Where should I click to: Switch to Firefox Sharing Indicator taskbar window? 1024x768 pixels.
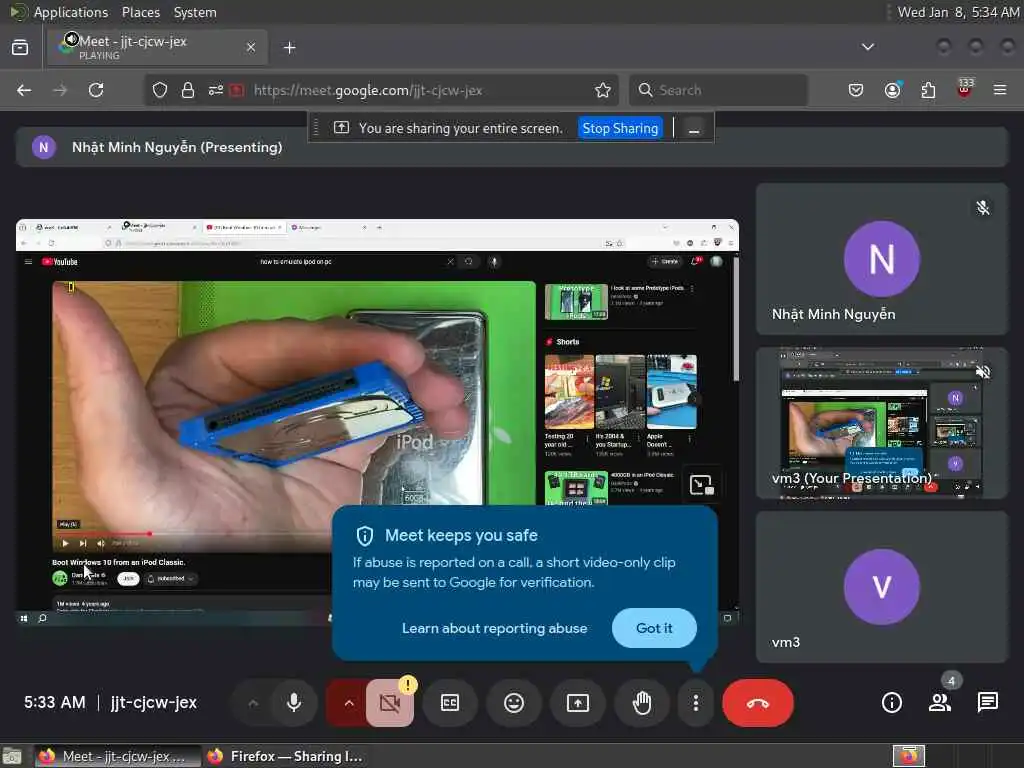click(x=285, y=756)
